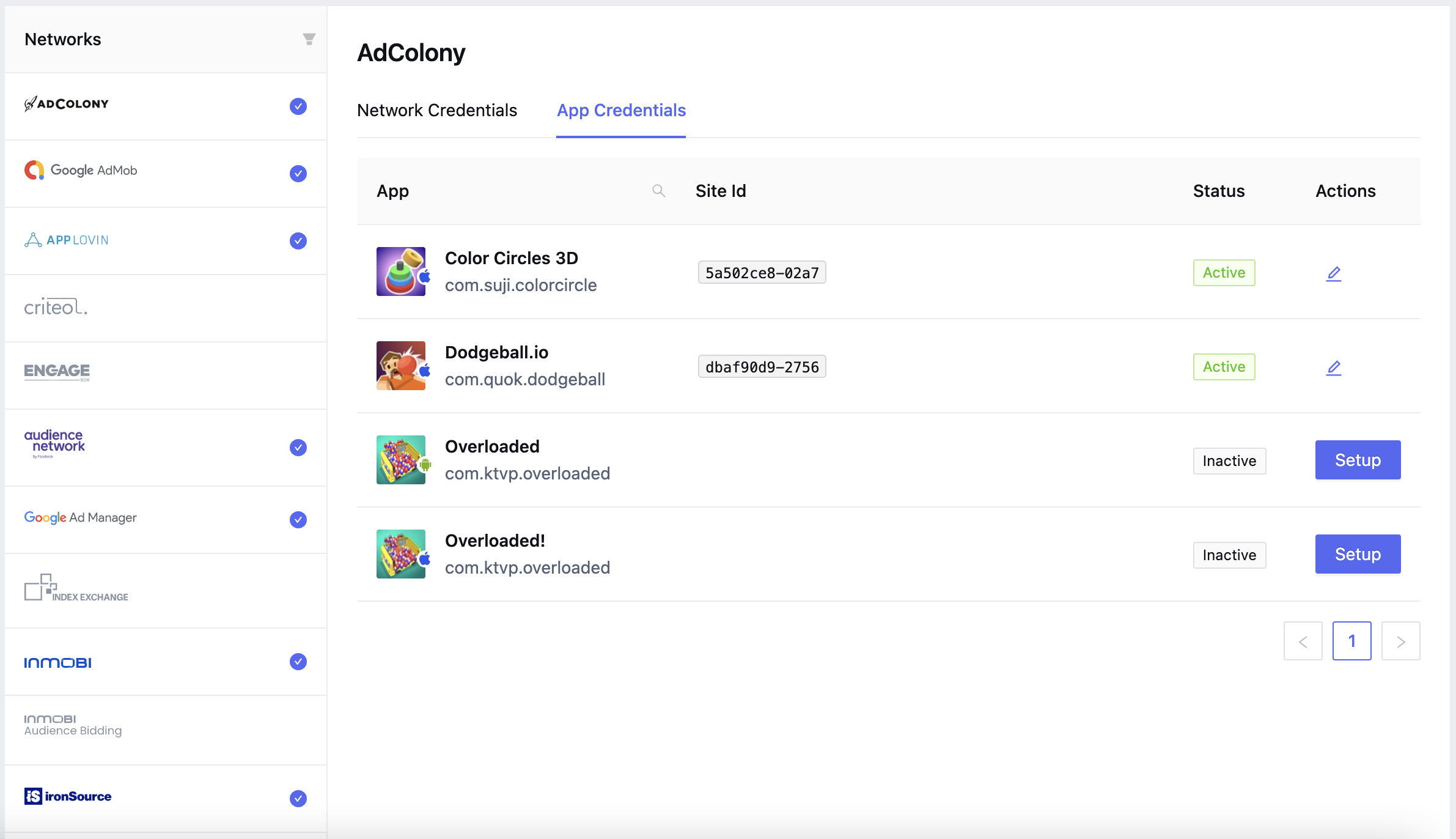Click the Overloaded! app name

tap(495, 541)
